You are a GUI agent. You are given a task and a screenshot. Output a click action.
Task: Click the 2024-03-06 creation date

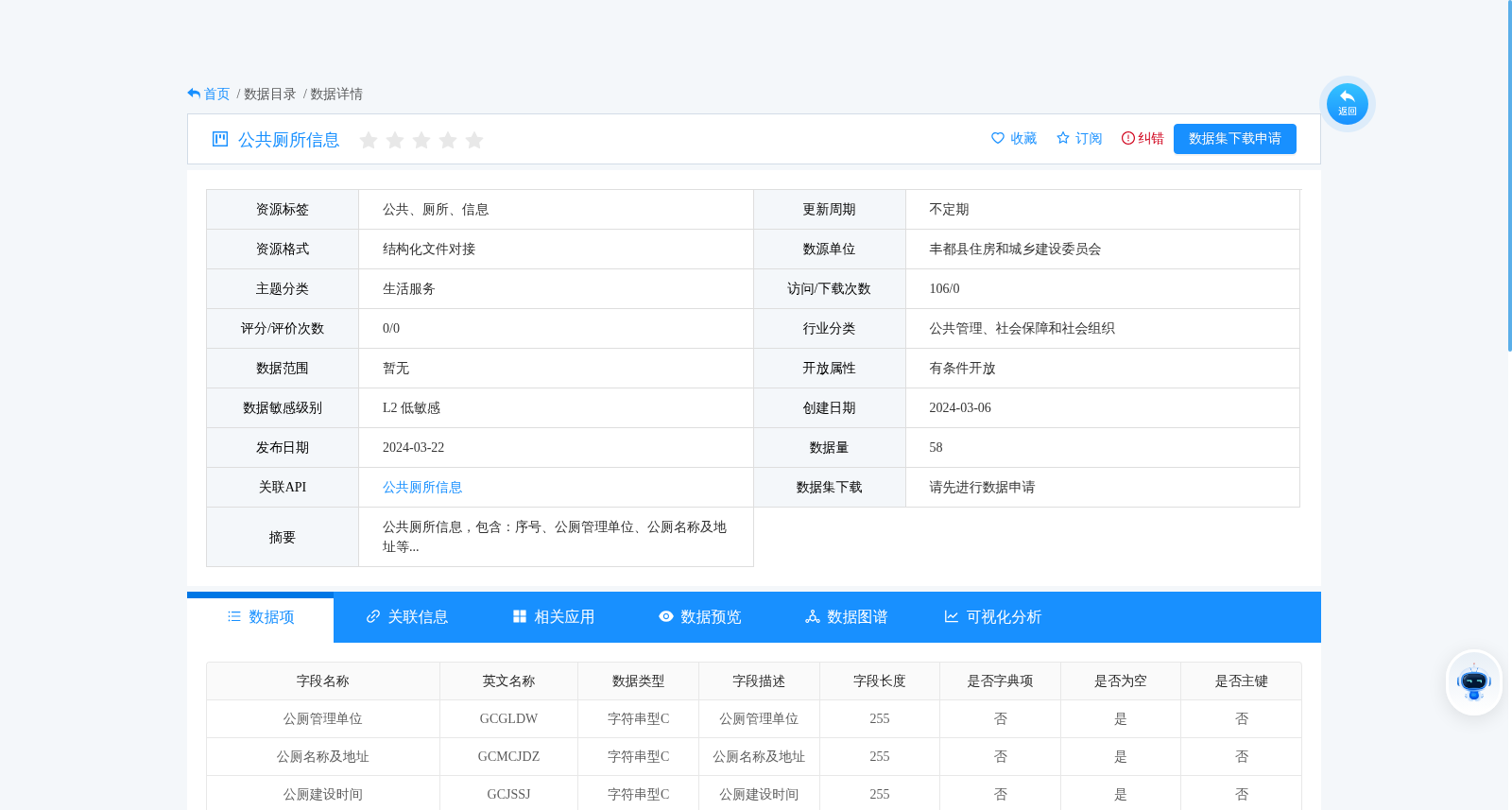[960, 408]
